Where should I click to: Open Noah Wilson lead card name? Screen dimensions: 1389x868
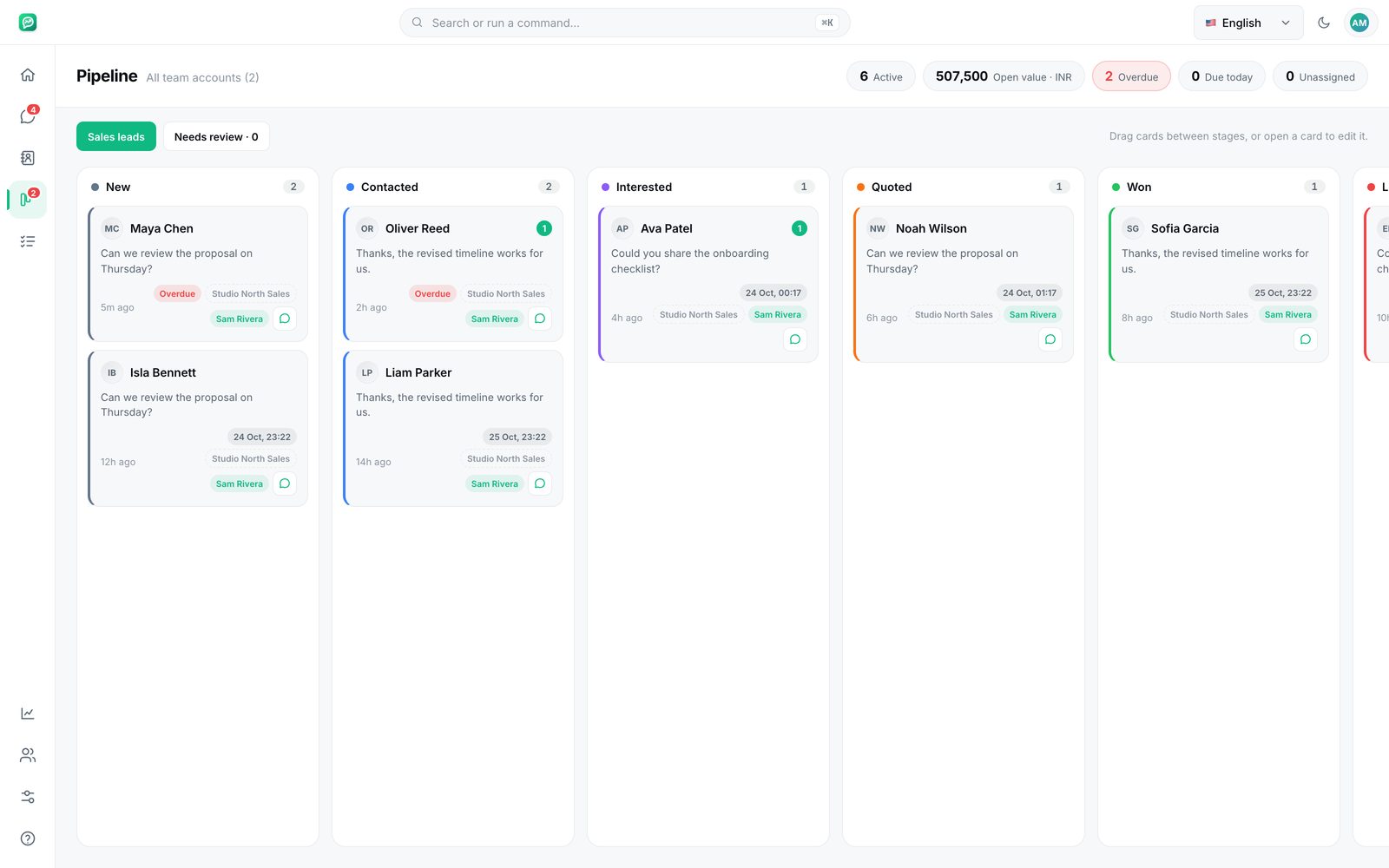click(931, 228)
